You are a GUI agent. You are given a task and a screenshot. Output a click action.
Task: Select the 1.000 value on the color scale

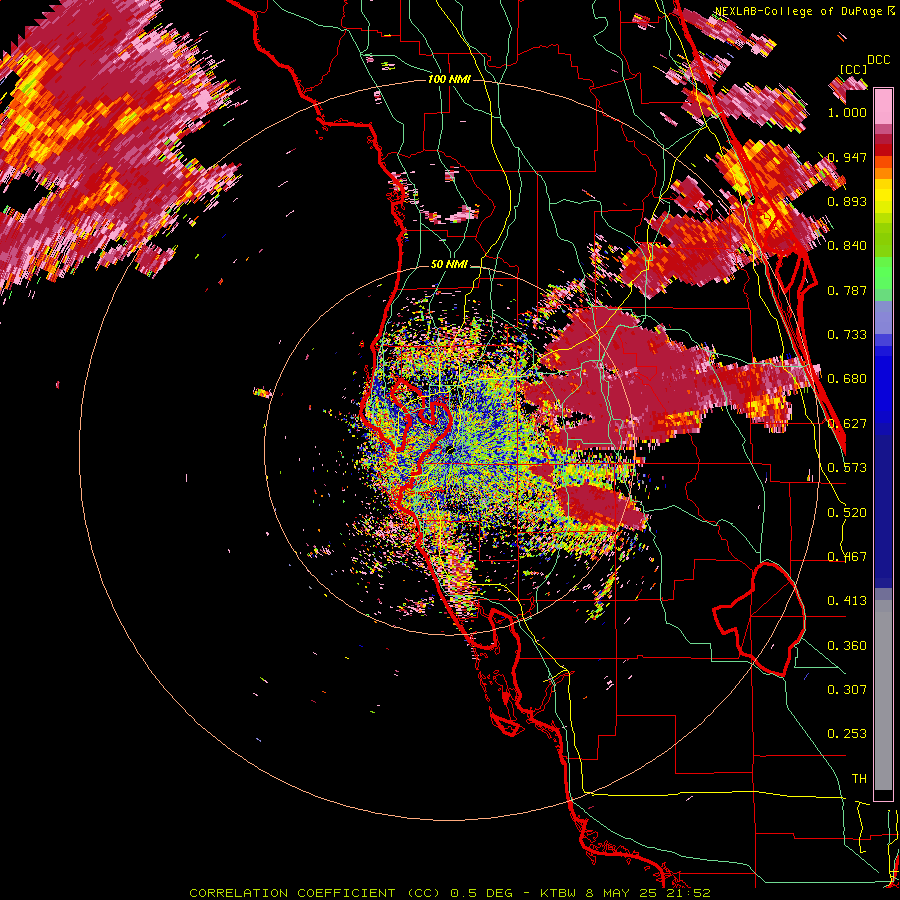(847, 112)
